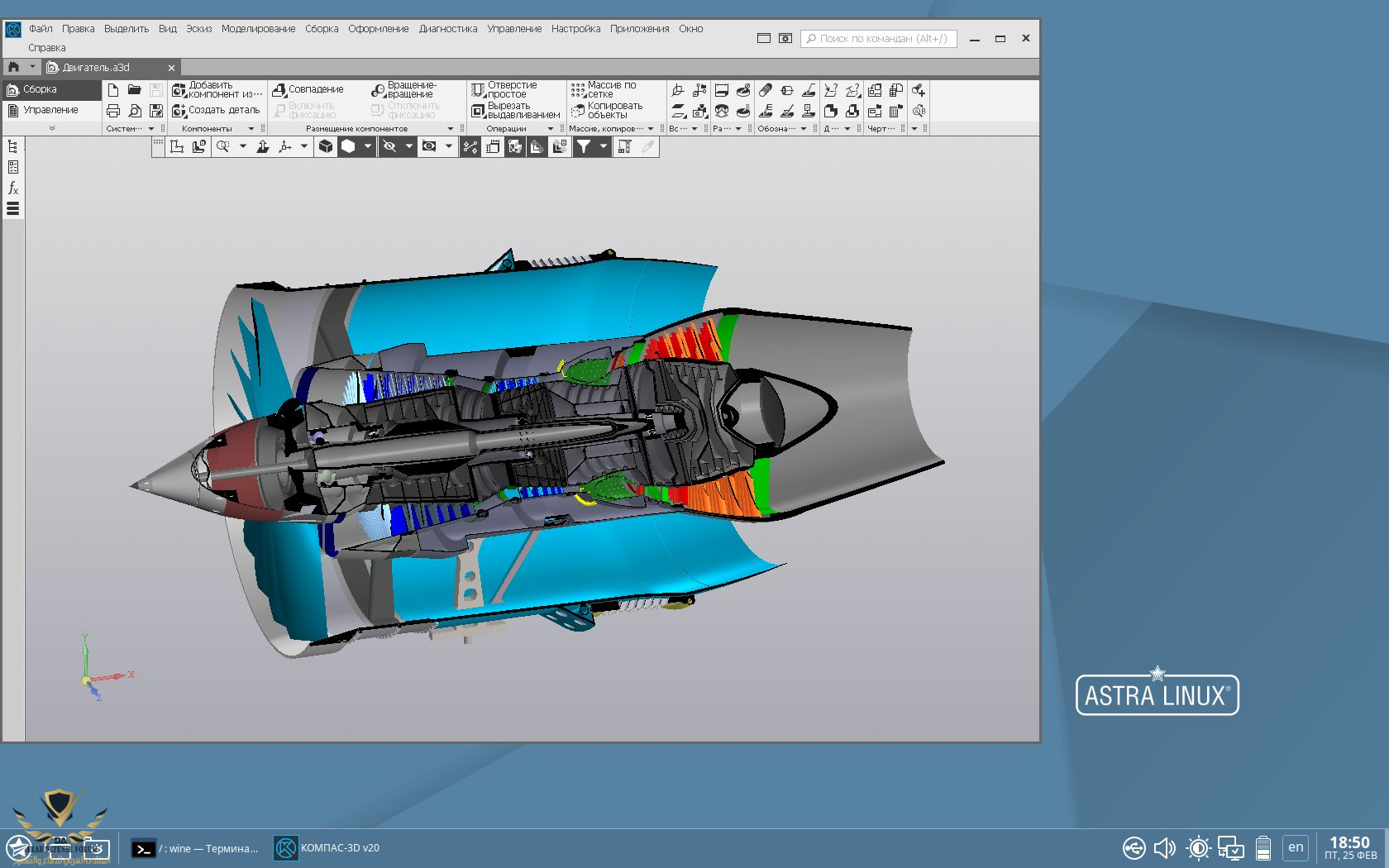Open the Моделирование menu
The image size is (1389, 868).
click(x=258, y=28)
